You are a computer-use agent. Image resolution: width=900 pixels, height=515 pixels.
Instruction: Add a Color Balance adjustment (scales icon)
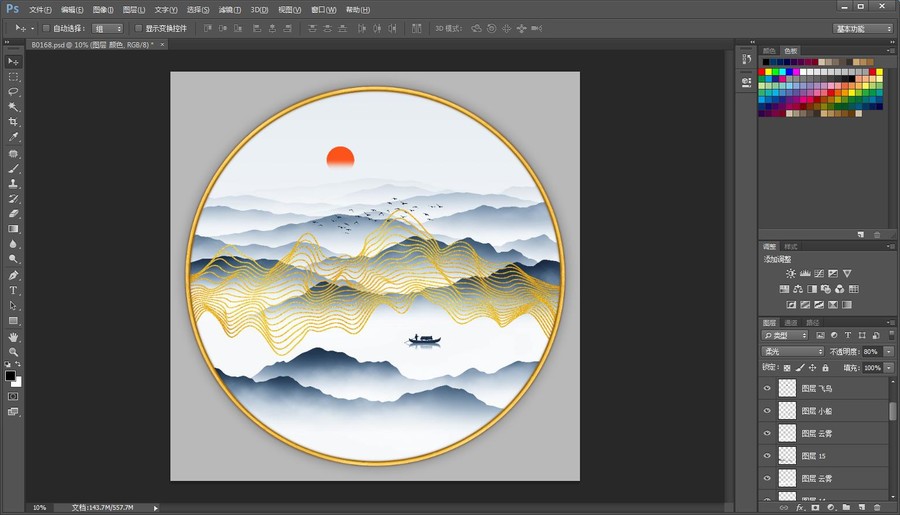pos(798,289)
